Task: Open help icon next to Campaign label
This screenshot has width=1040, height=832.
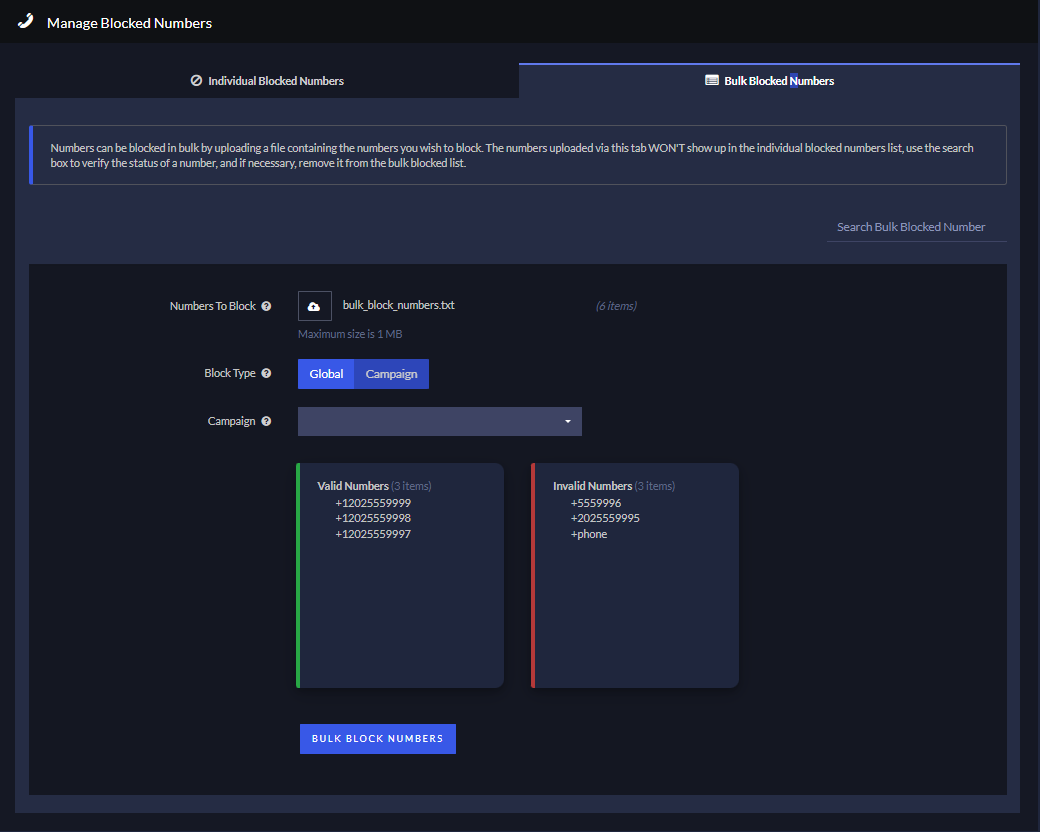Action: (266, 421)
